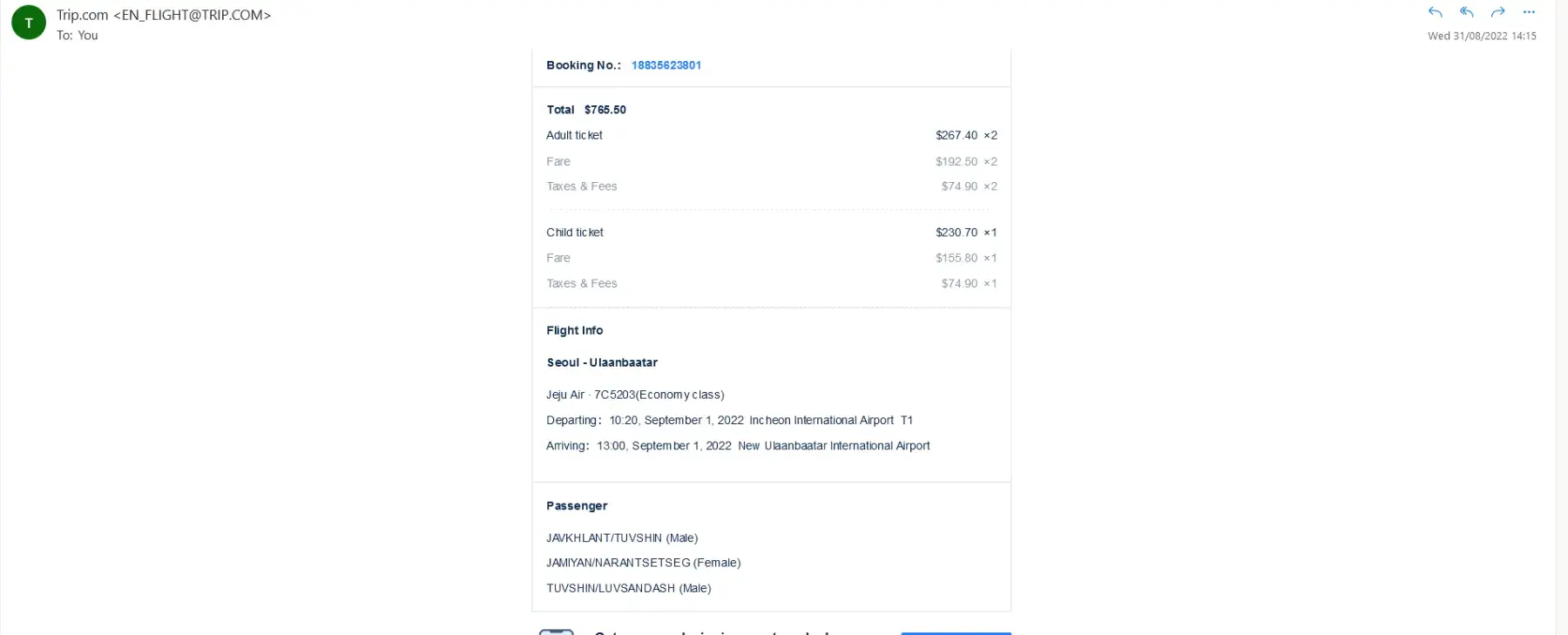Click the Total $765.50 amount
This screenshot has height=635, width=1568.
click(605, 110)
